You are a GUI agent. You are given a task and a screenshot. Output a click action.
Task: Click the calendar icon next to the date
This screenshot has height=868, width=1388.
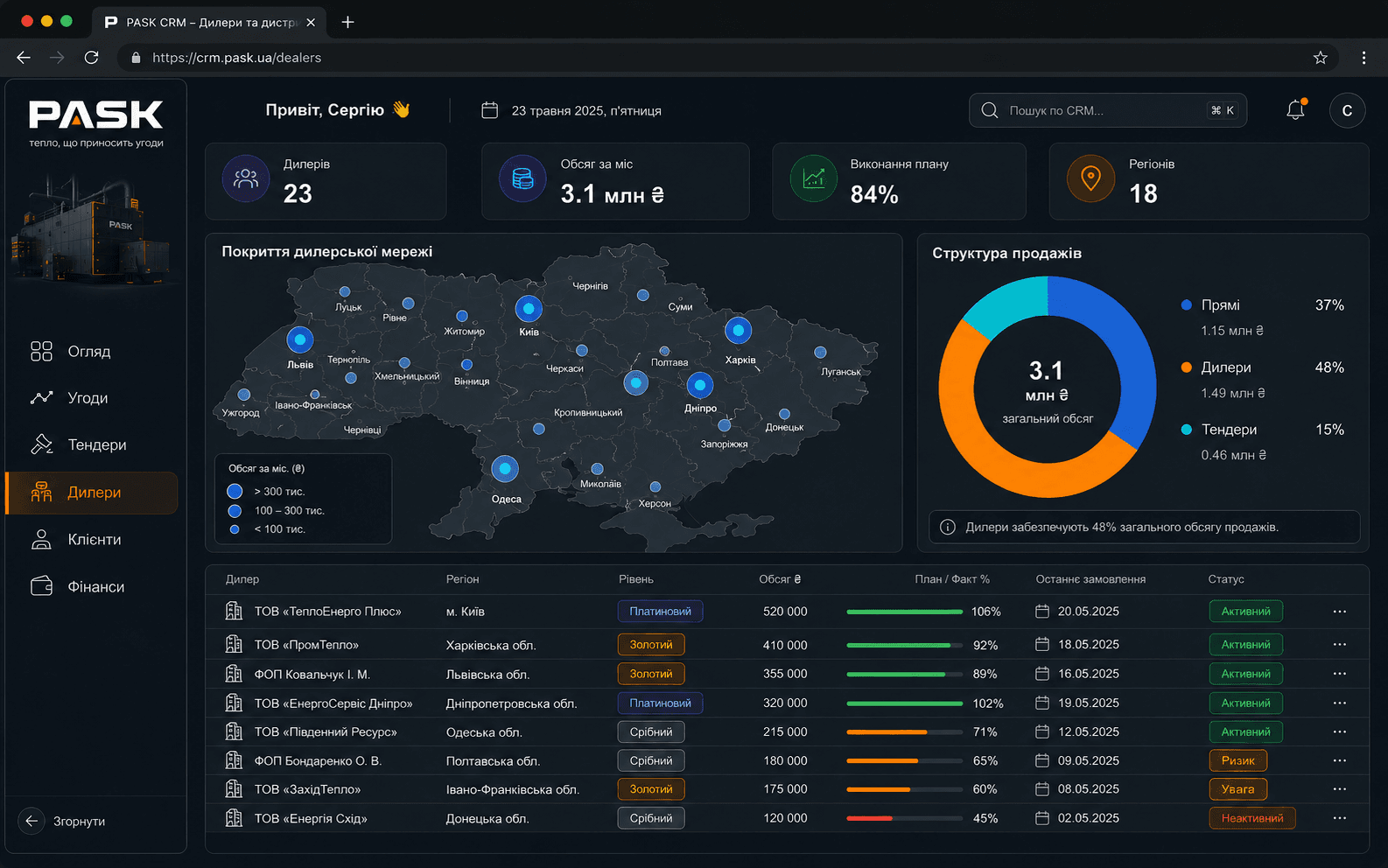click(x=490, y=110)
